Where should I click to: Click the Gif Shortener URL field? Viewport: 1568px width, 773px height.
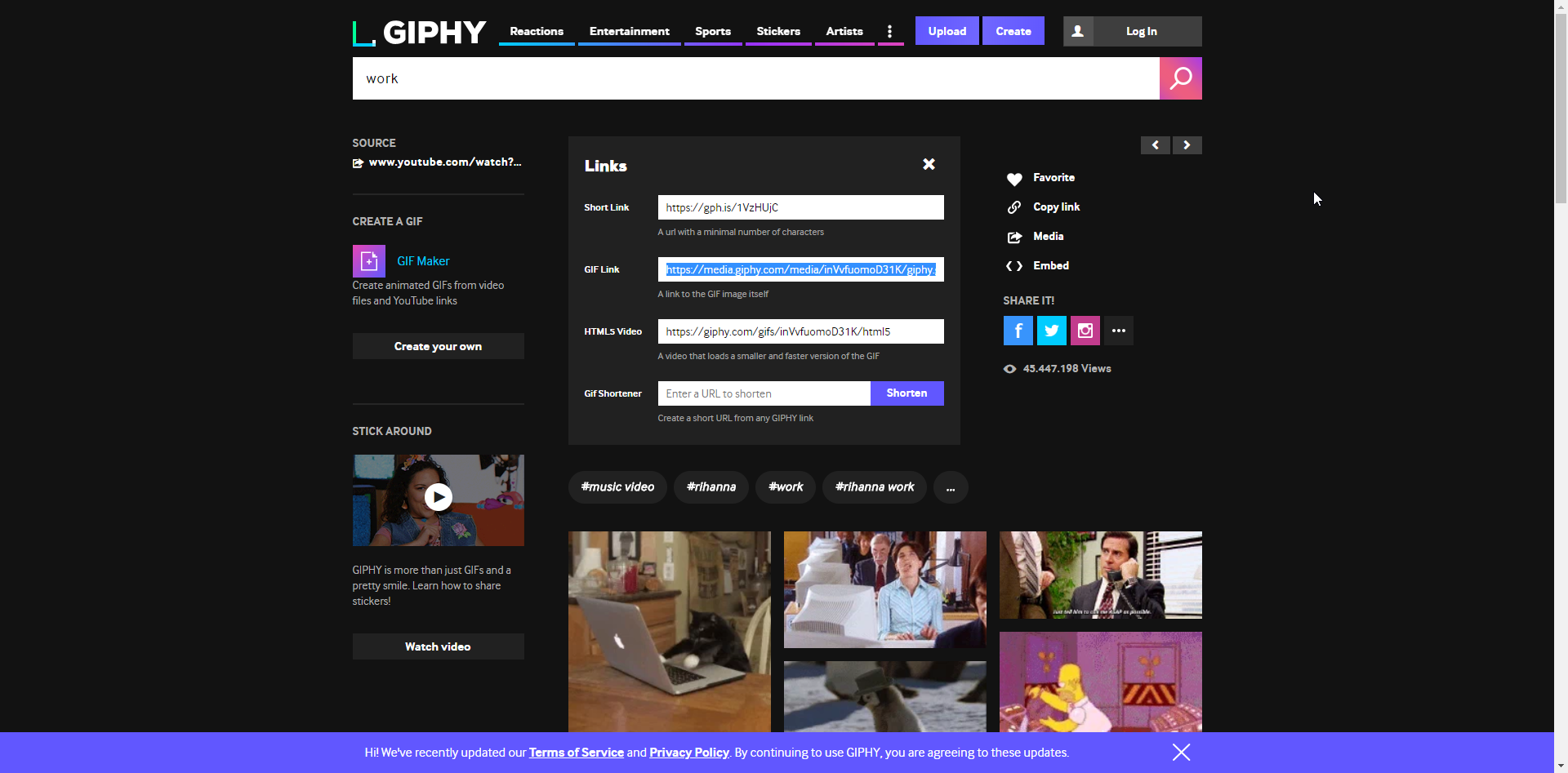764,393
